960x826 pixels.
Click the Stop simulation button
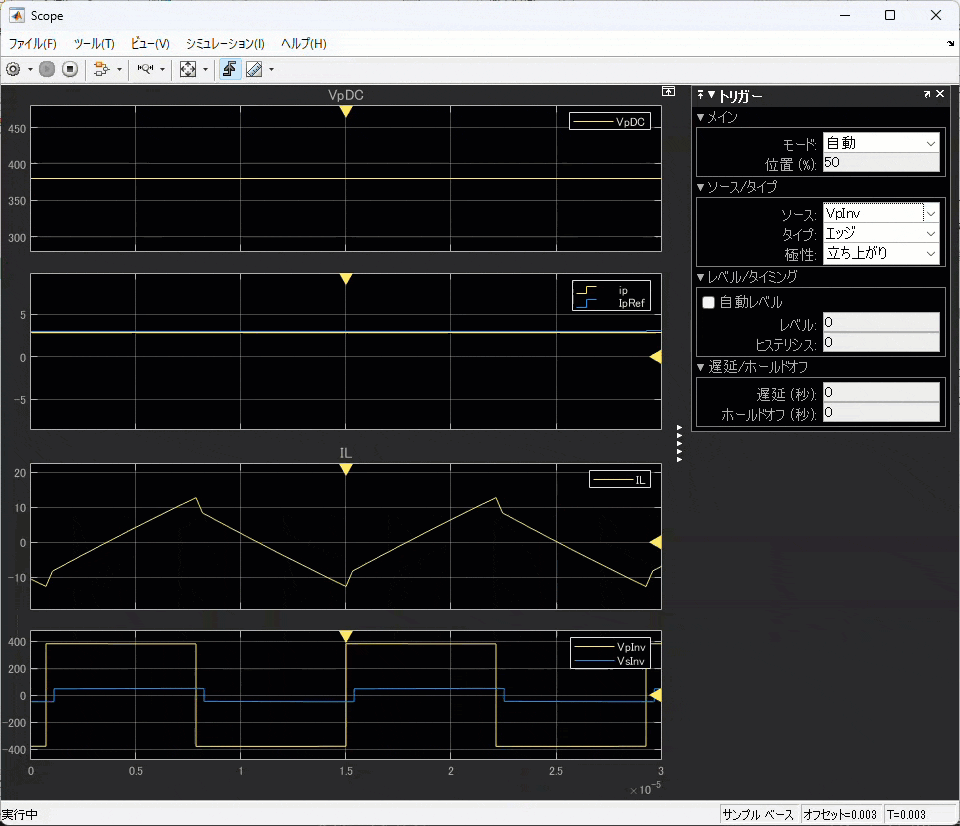(70, 69)
